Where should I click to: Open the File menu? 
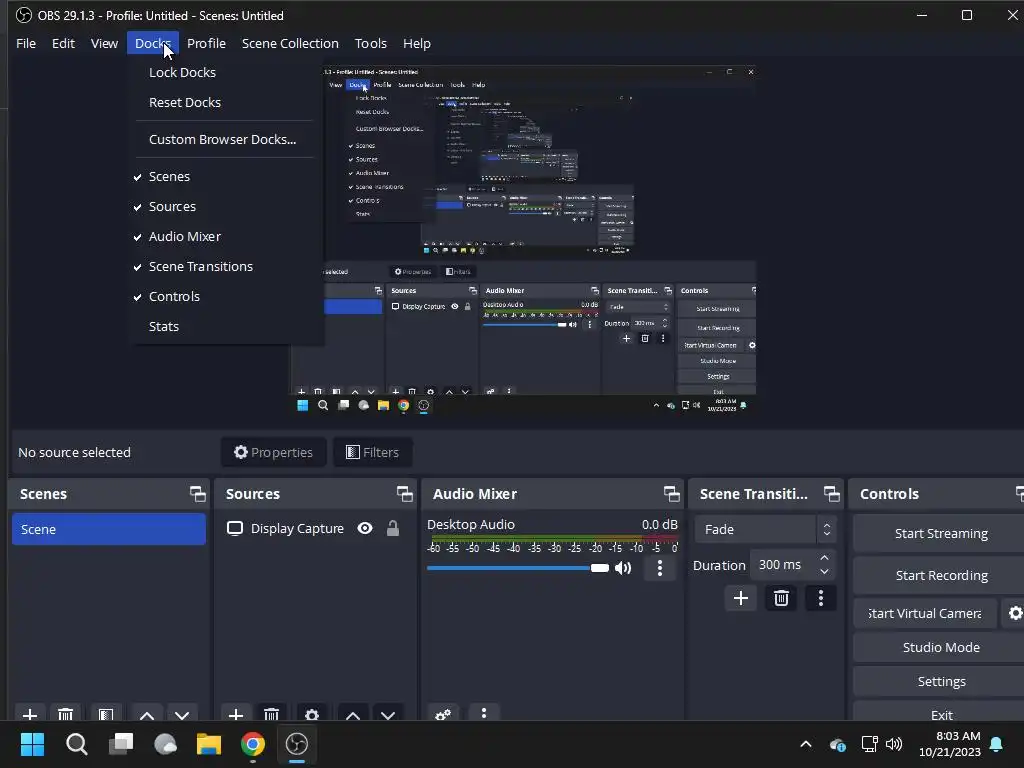coord(26,43)
